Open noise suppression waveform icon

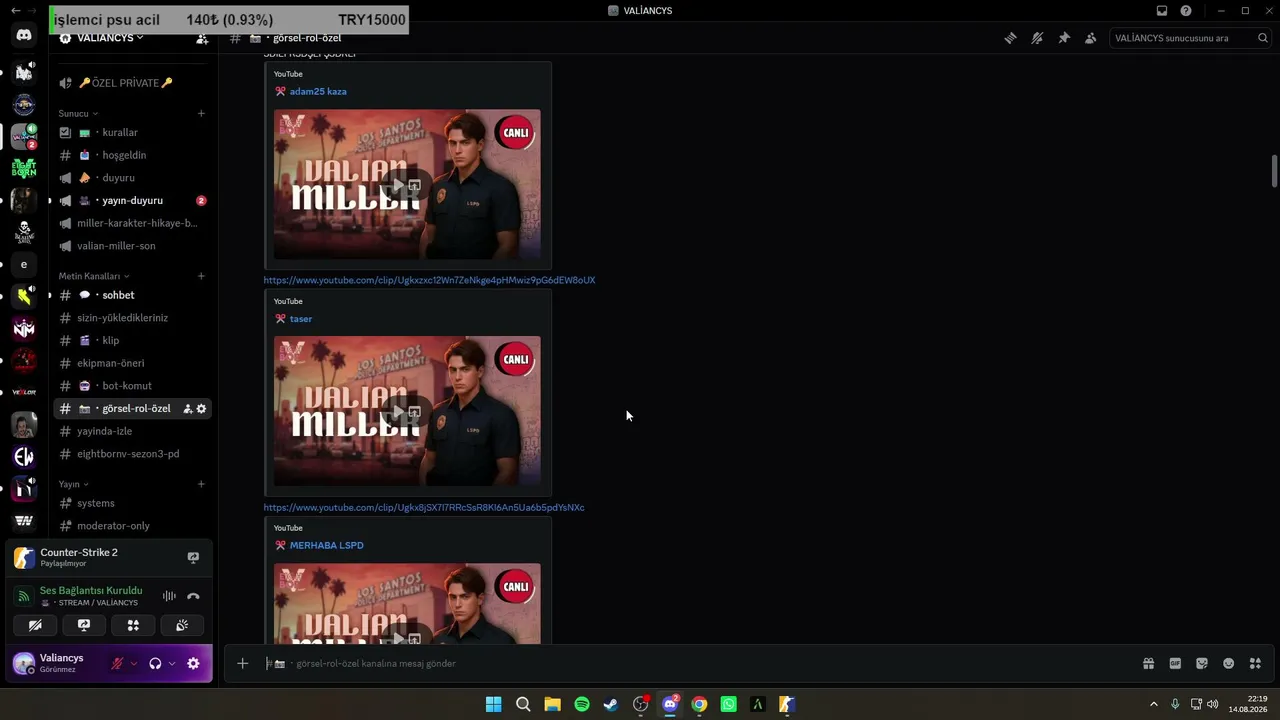coord(169,596)
